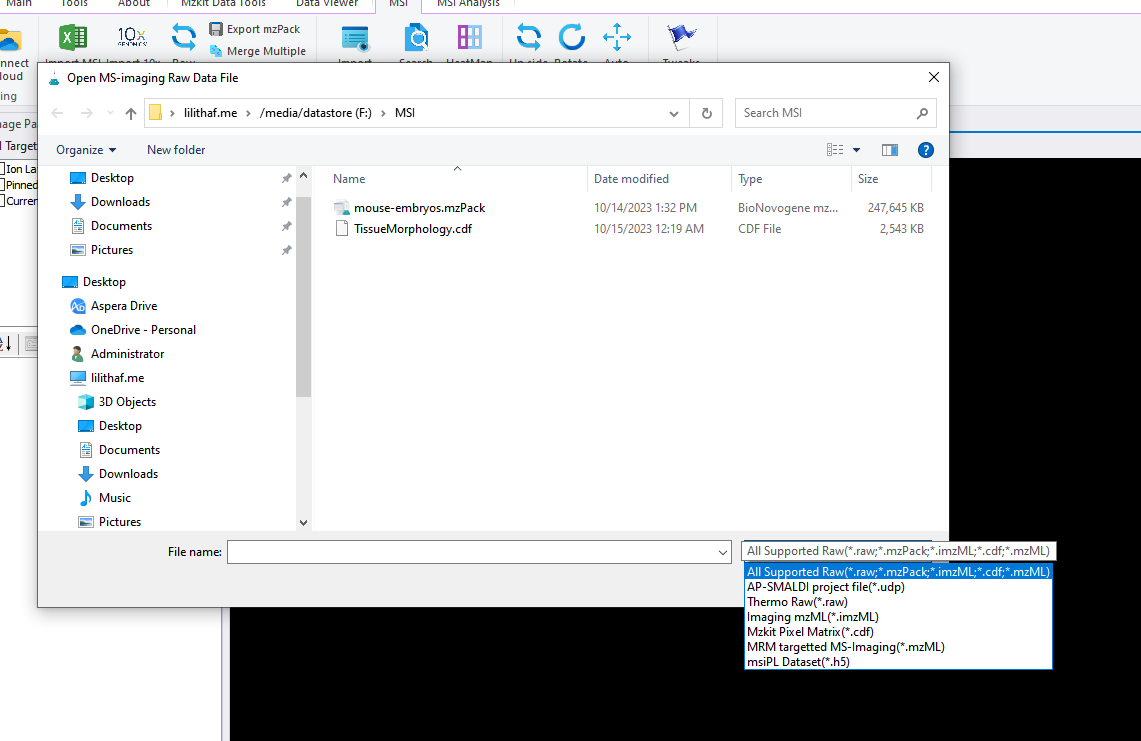Click the Auto arrows icon

[617, 38]
